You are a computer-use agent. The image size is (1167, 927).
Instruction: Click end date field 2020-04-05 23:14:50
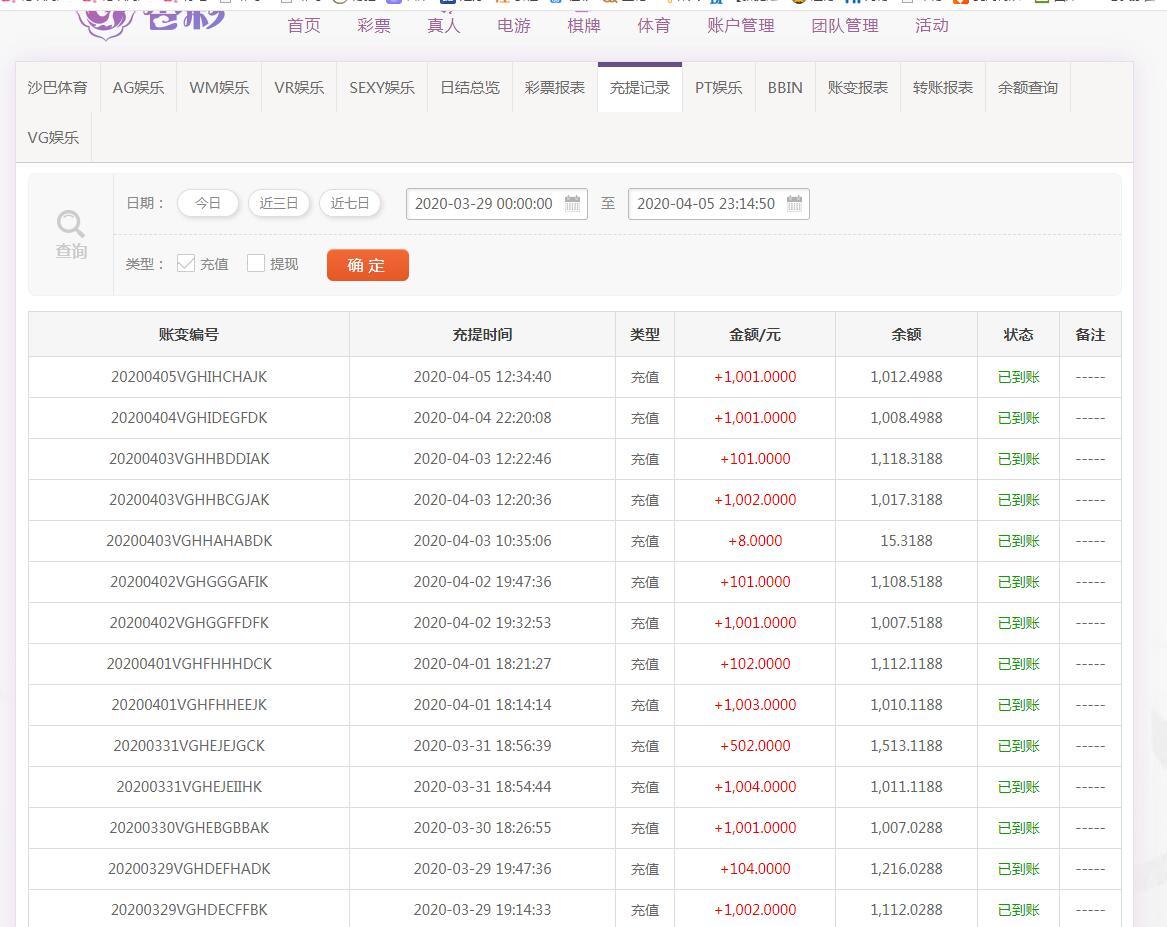click(718, 204)
